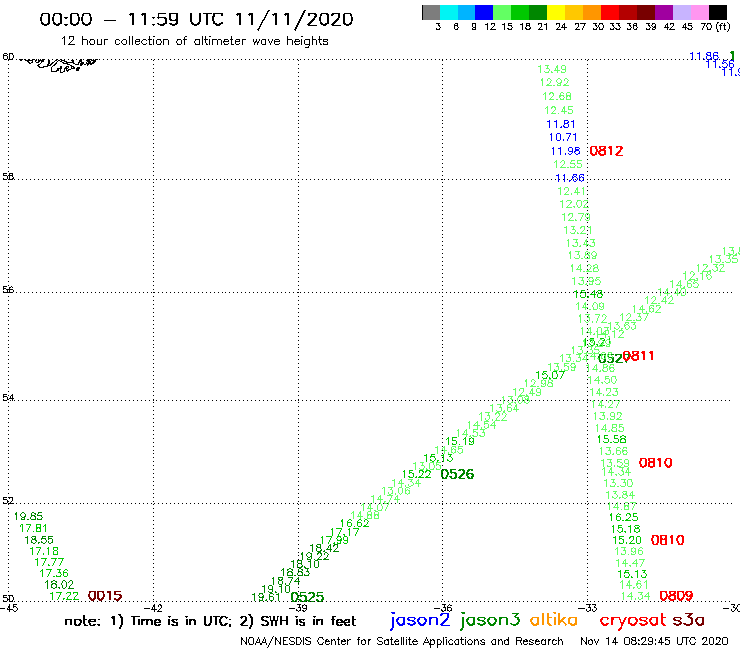This screenshot has height=650, width=740.
Task: Click the orange swatch above legend 30
Action: 592,12
